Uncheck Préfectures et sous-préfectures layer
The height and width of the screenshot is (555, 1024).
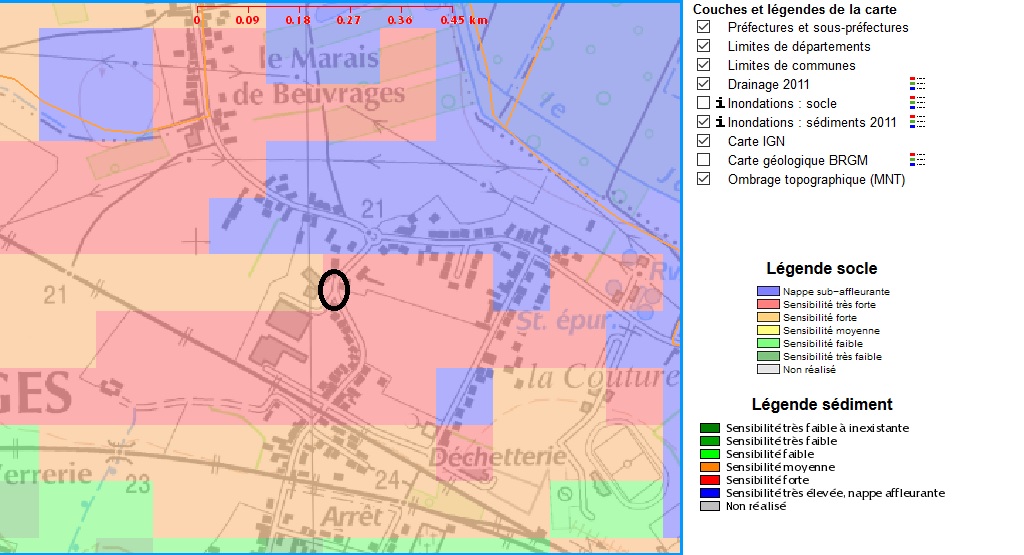(x=703, y=27)
